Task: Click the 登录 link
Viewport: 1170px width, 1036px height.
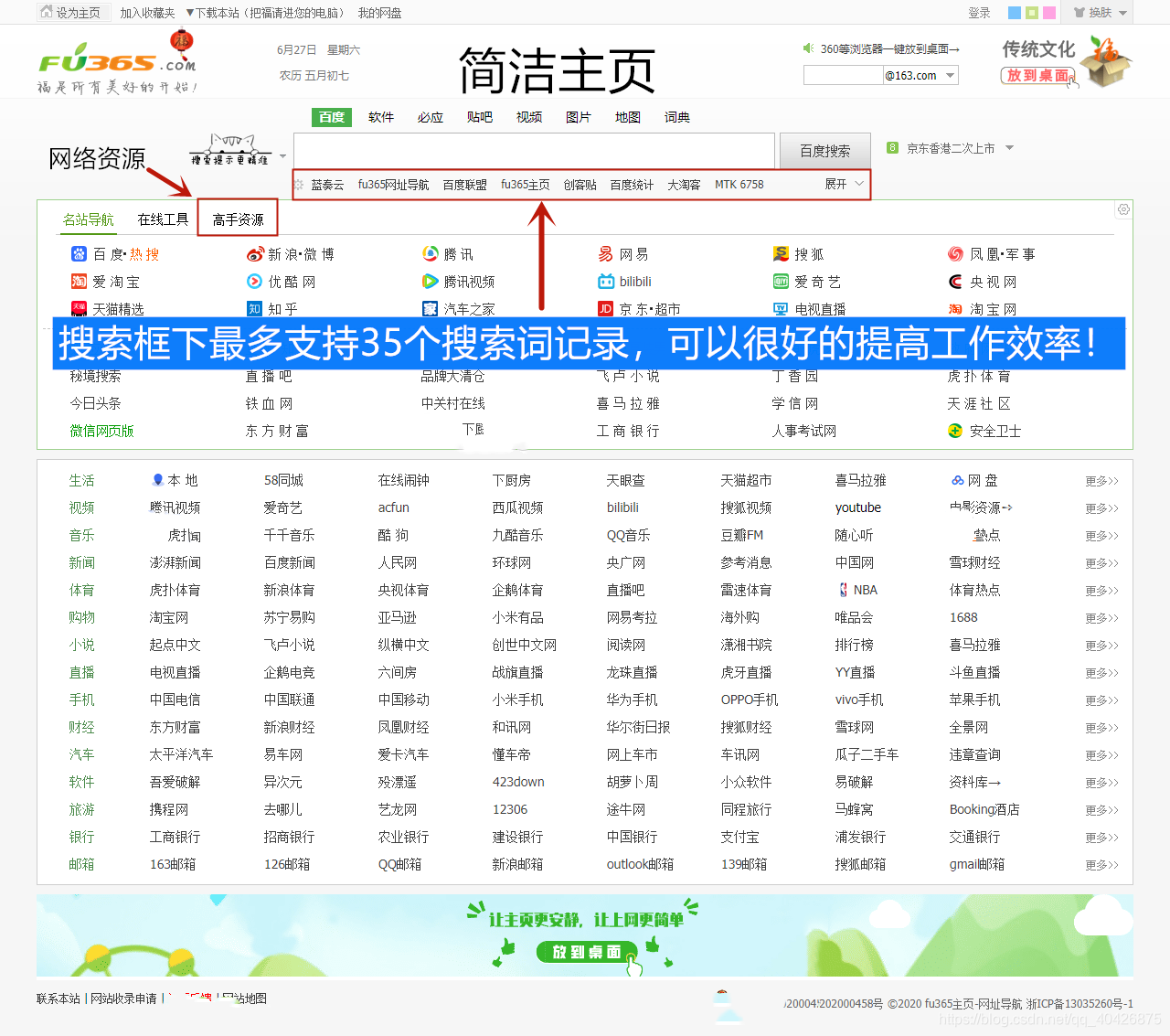Action: pos(979,13)
